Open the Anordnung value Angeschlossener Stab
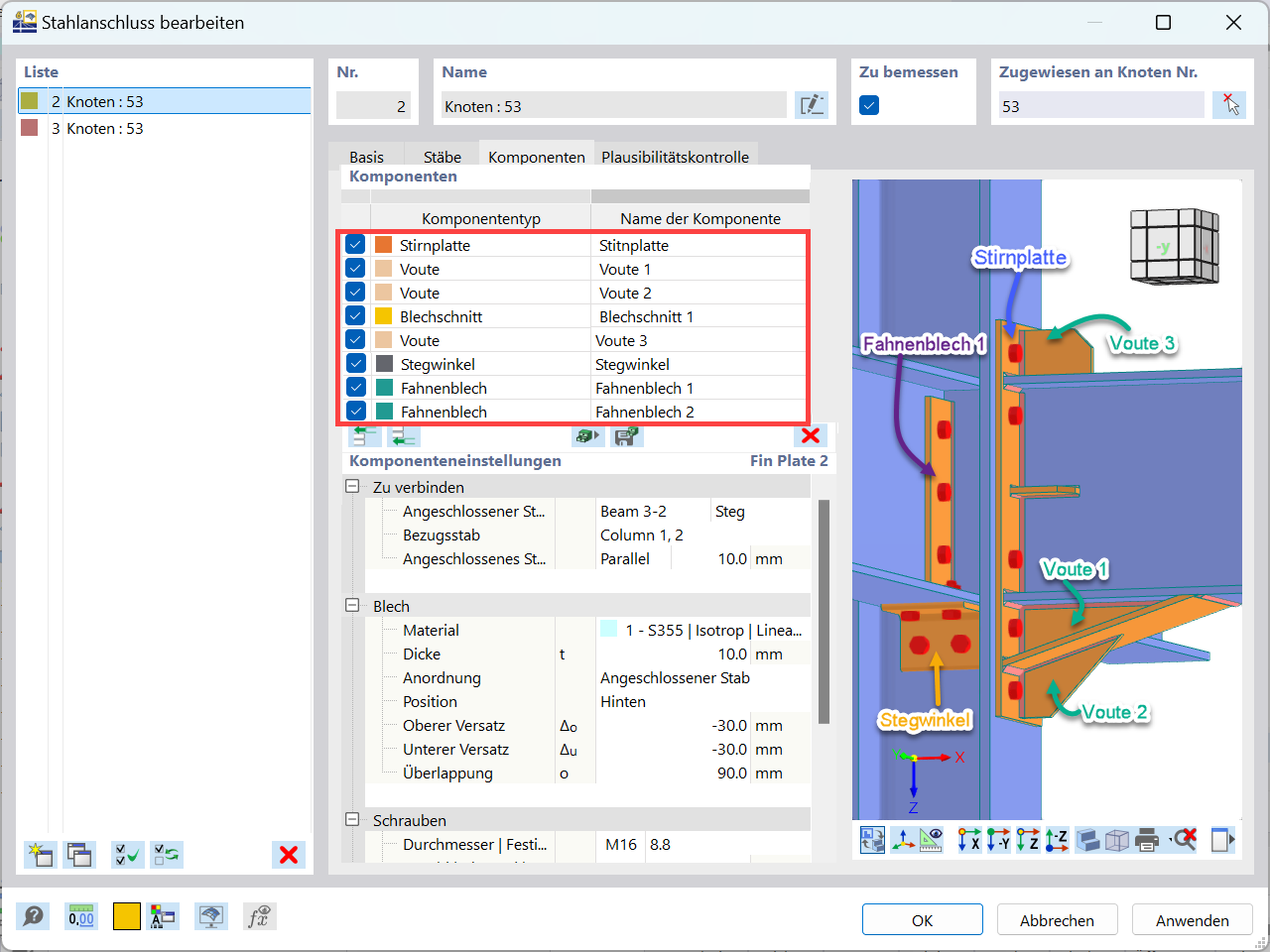 tap(702, 677)
